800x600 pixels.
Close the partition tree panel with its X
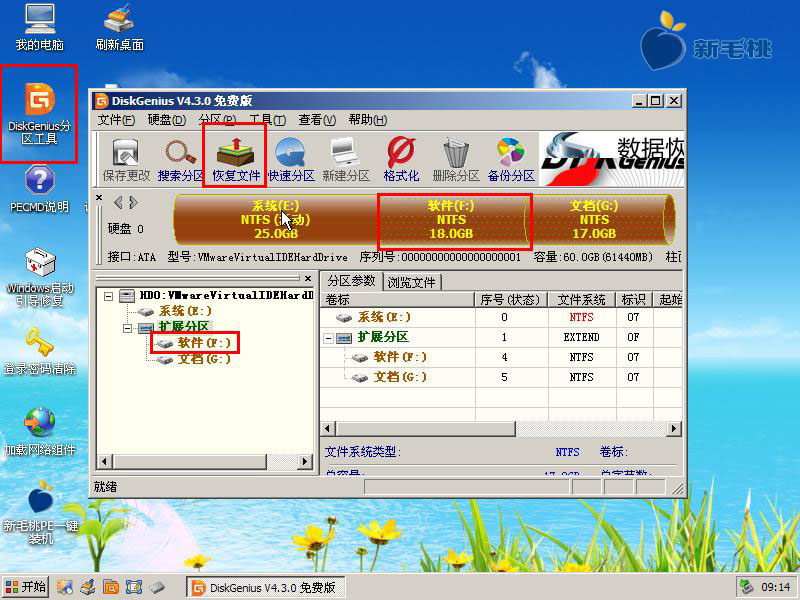(x=308, y=279)
